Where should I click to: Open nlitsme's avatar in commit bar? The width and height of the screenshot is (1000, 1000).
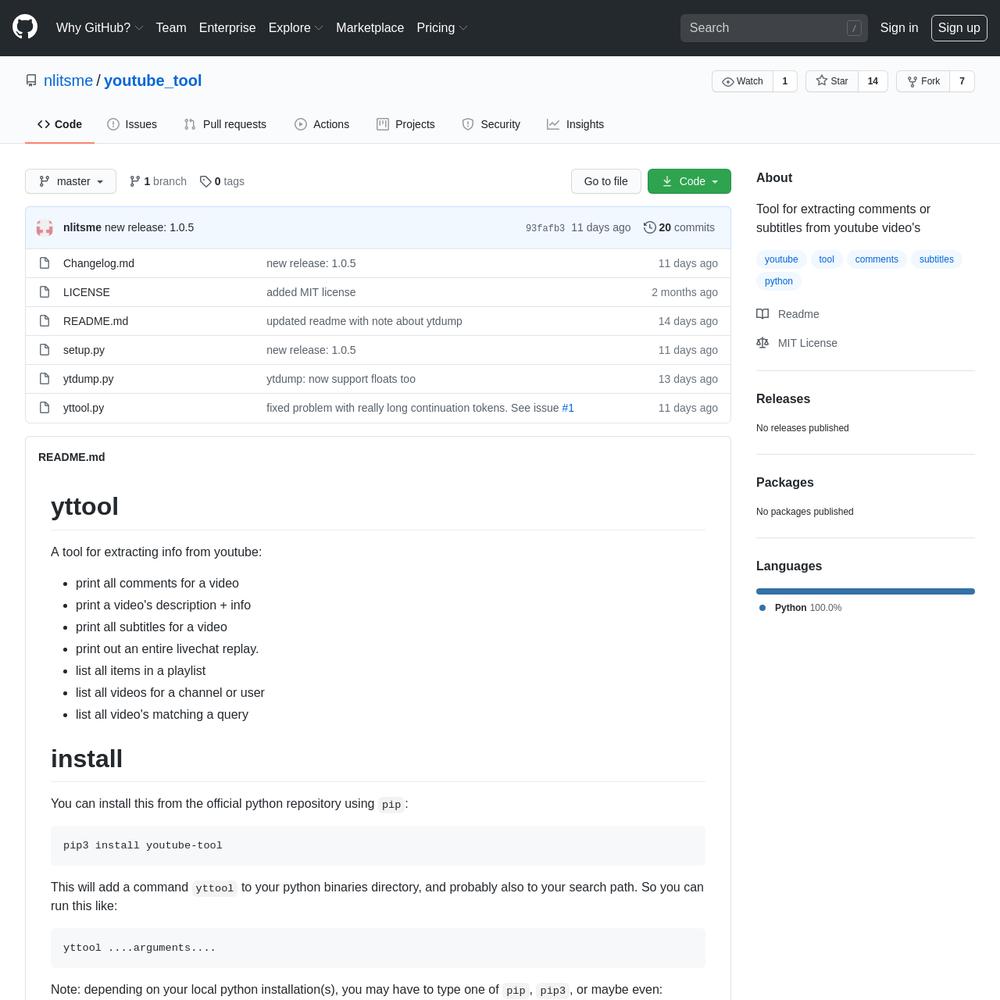(45, 228)
